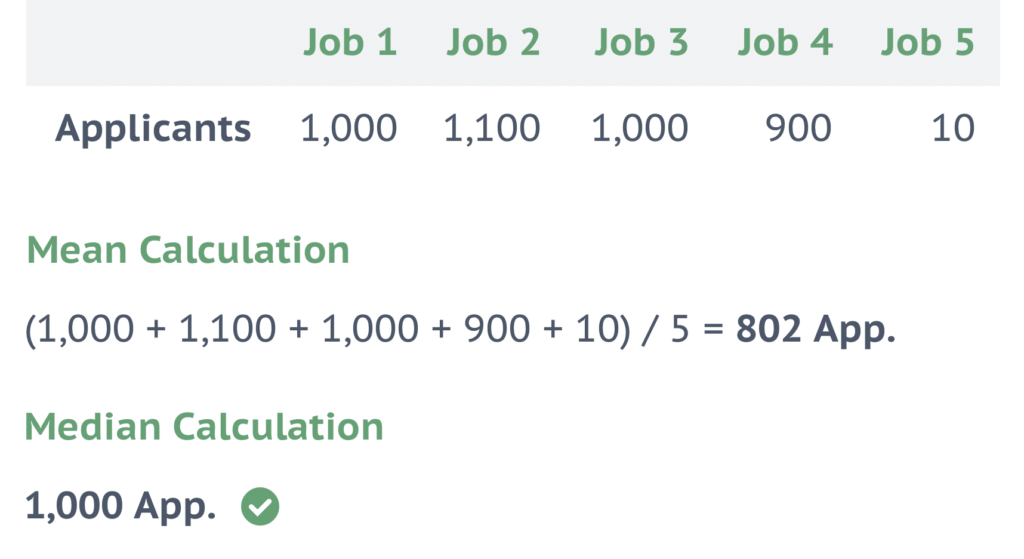Click the 1,000 App. median result
Viewport: 1024px width, 559px height.
[120, 507]
